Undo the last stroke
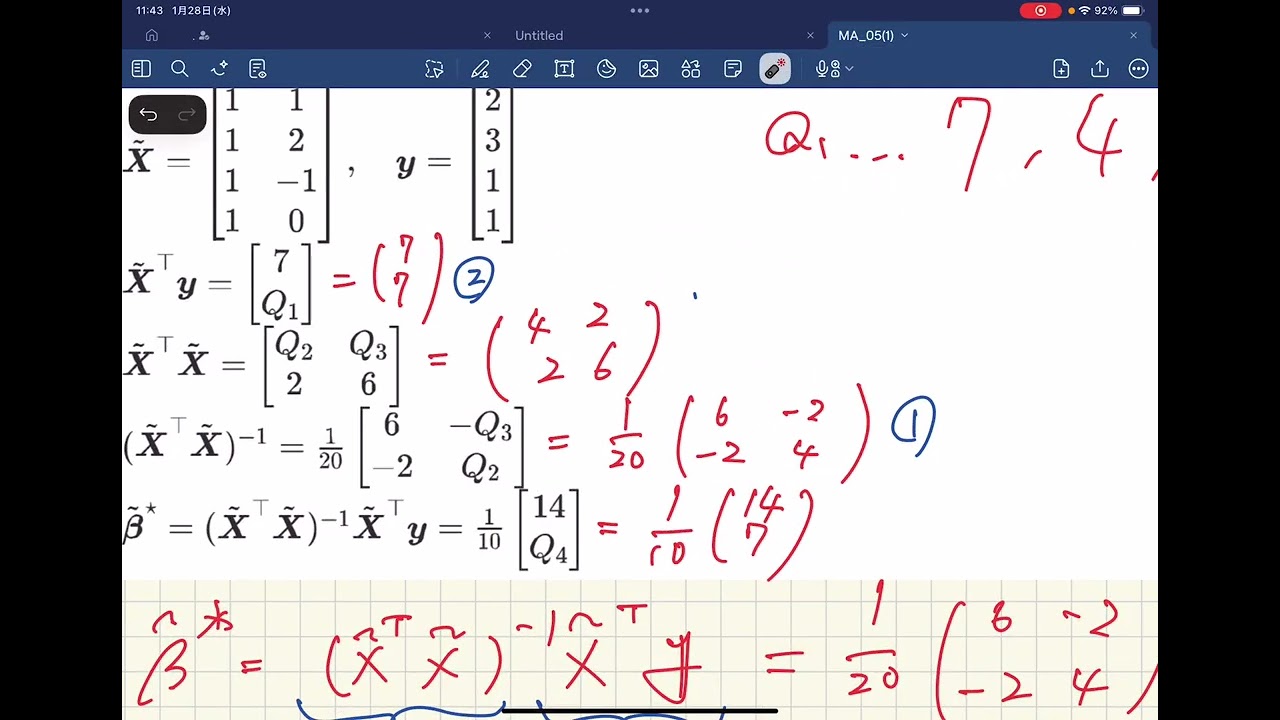 tap(148, 115)
